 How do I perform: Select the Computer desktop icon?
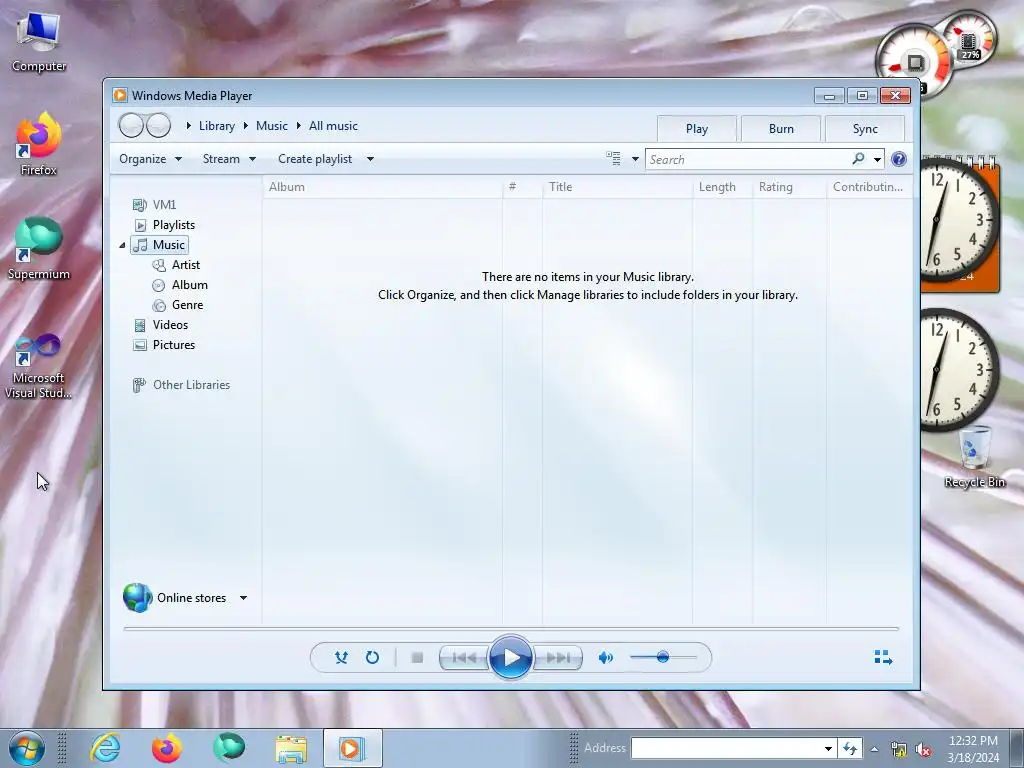pyautogui.click(x=39, y=42)
